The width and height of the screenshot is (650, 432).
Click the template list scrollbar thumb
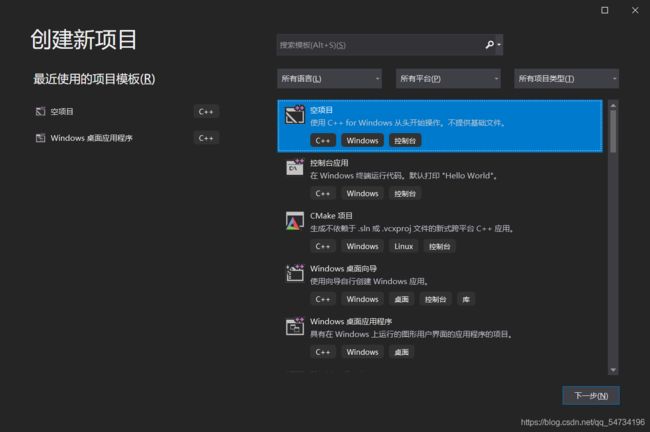(613, 131)
